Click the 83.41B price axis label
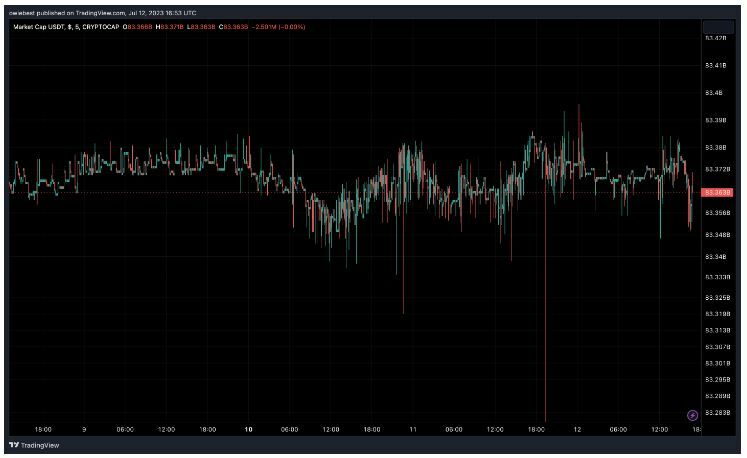Viewport: 747px width, 458px height. click(716, 66)
